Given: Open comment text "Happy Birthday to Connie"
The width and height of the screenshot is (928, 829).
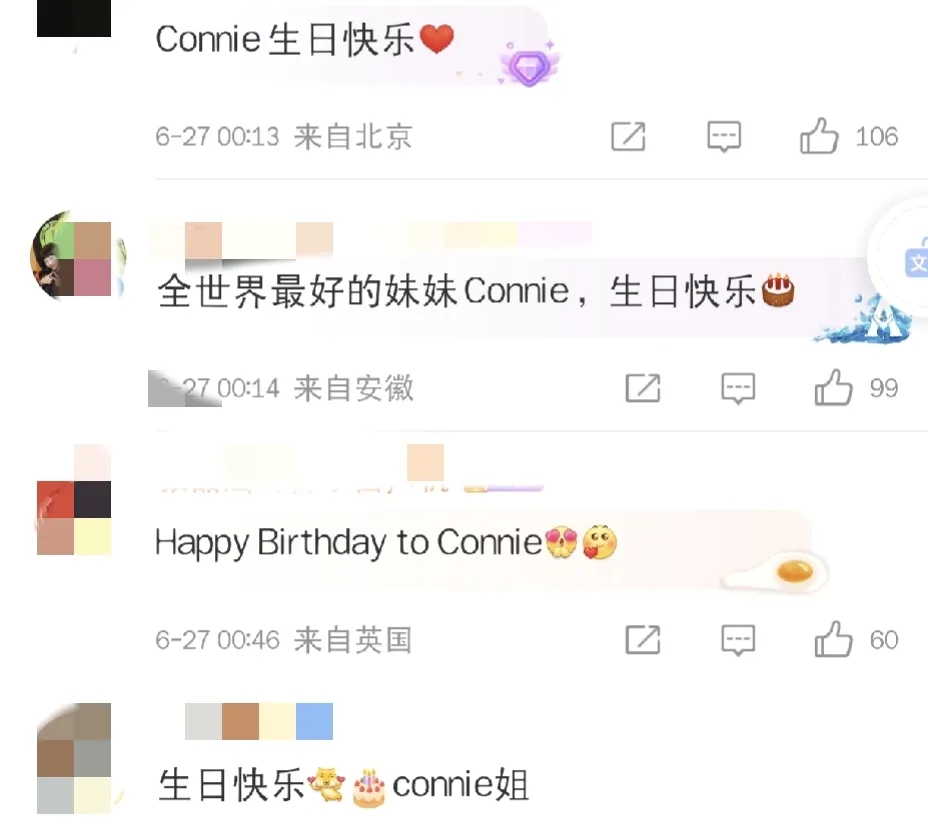Looking at the screenshot, I should [x=348, y=543].
